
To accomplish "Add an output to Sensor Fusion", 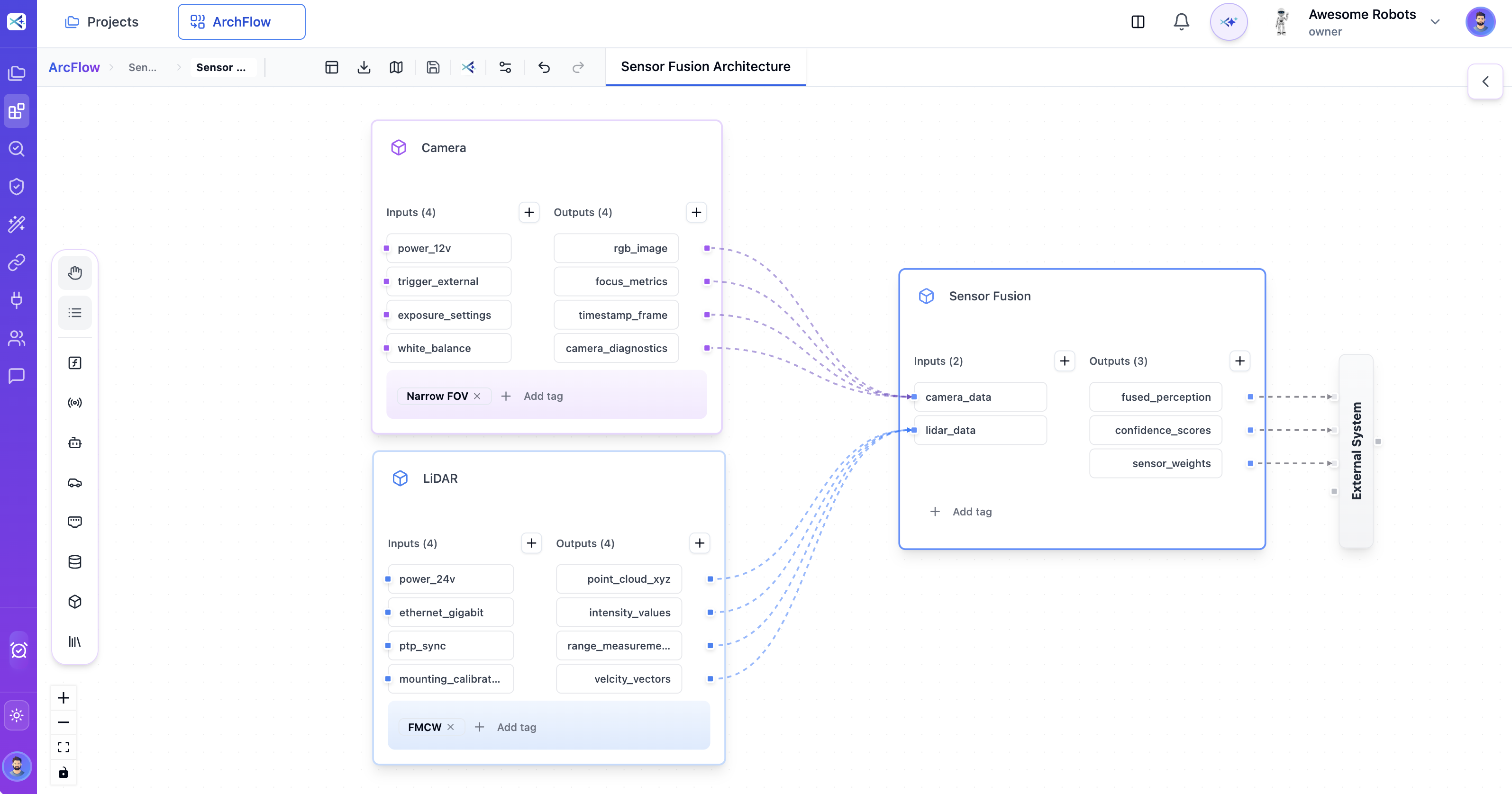I will 1239,361.
